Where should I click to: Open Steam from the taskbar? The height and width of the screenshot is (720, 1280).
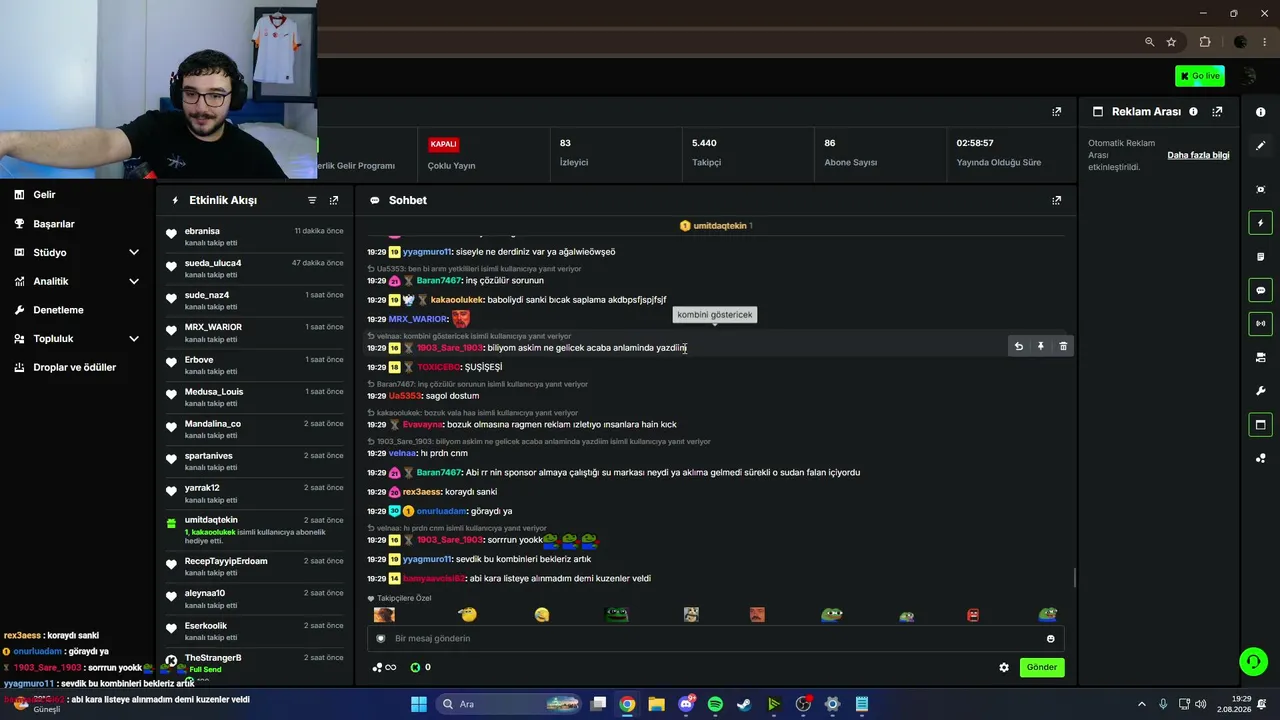[x=744, y=704]
